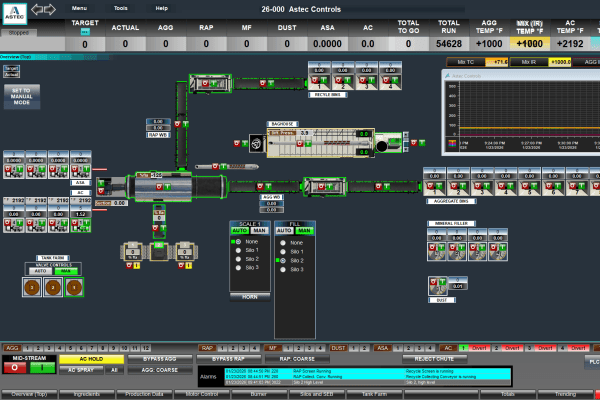Switch to the Trending tab
The image size is (600, 400).
[565, 394]
